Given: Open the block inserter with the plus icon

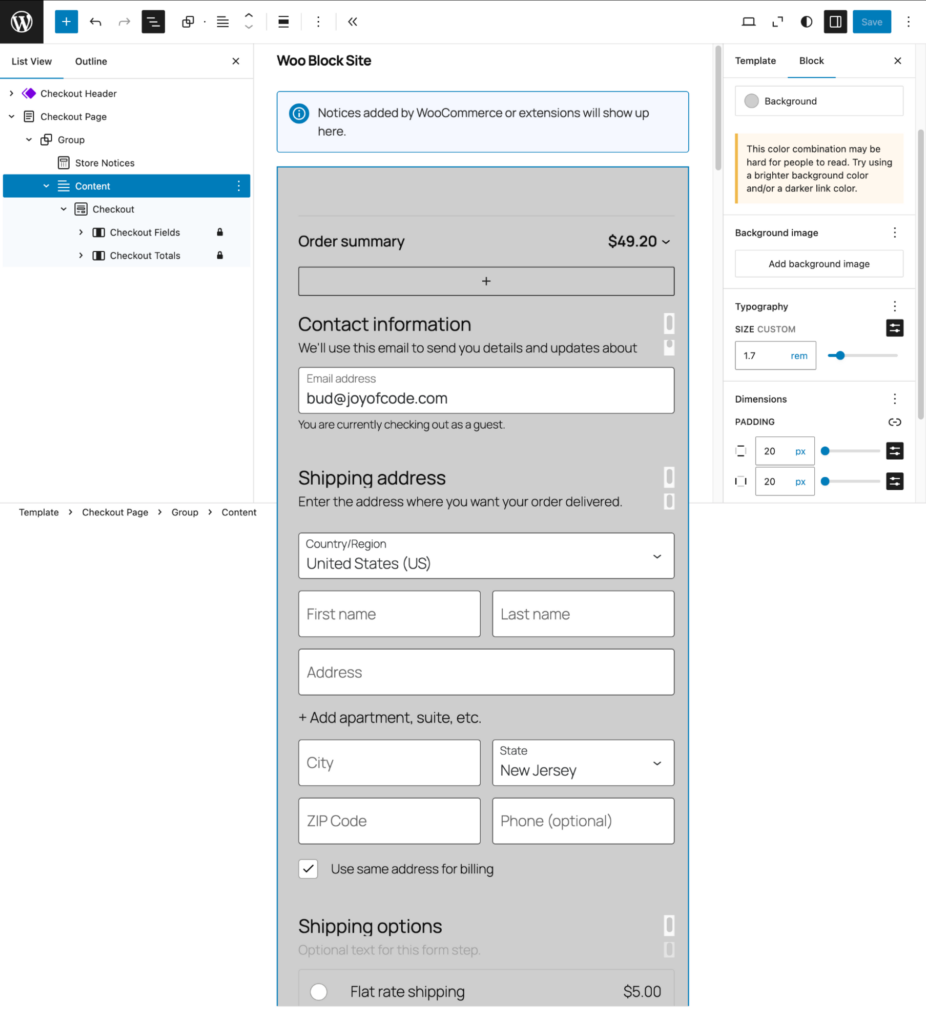Looking at the screenshot, I should [66, 21].
